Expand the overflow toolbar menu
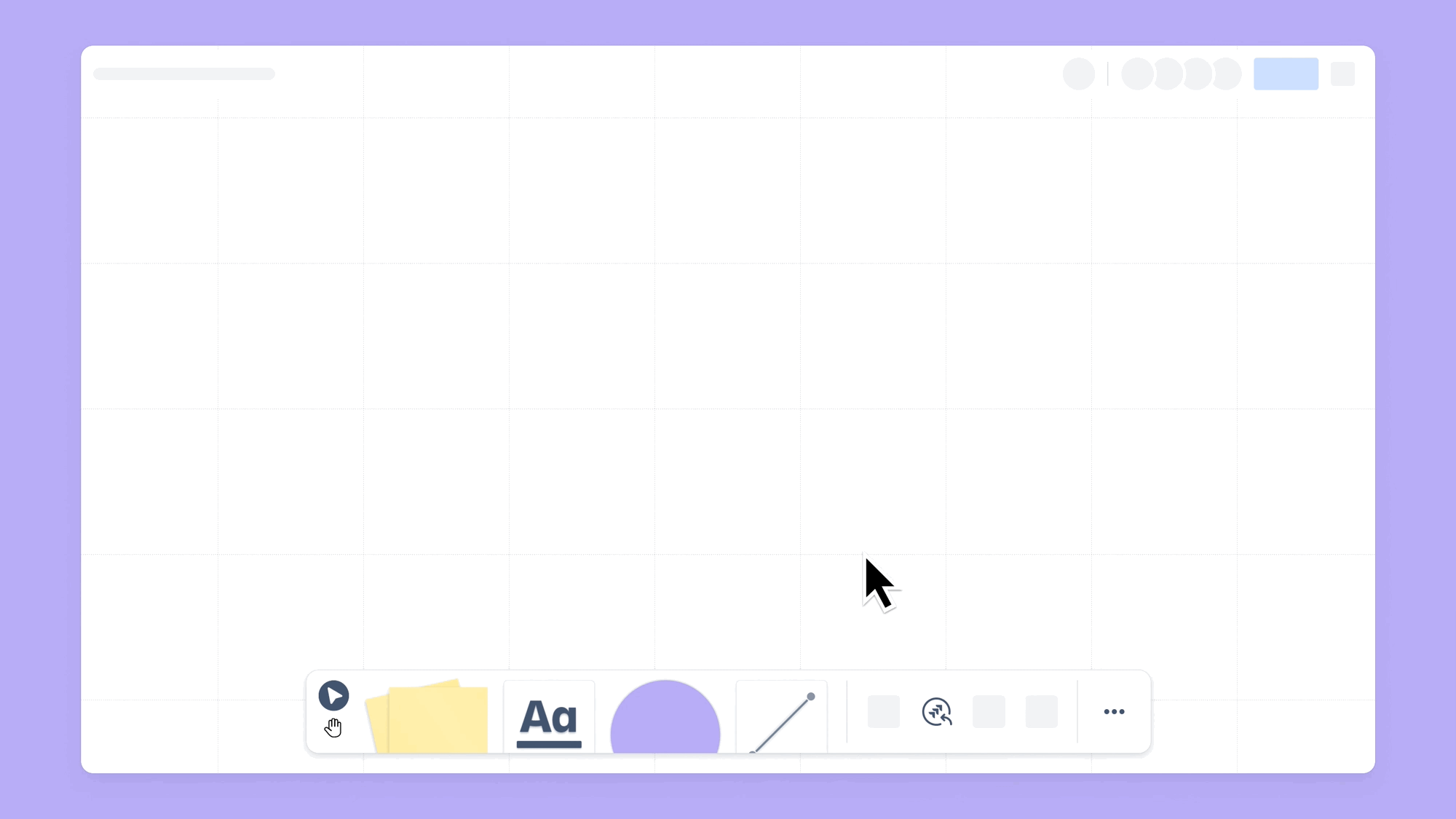Viewport: 1456px width, 819px height. (1114, 712)
